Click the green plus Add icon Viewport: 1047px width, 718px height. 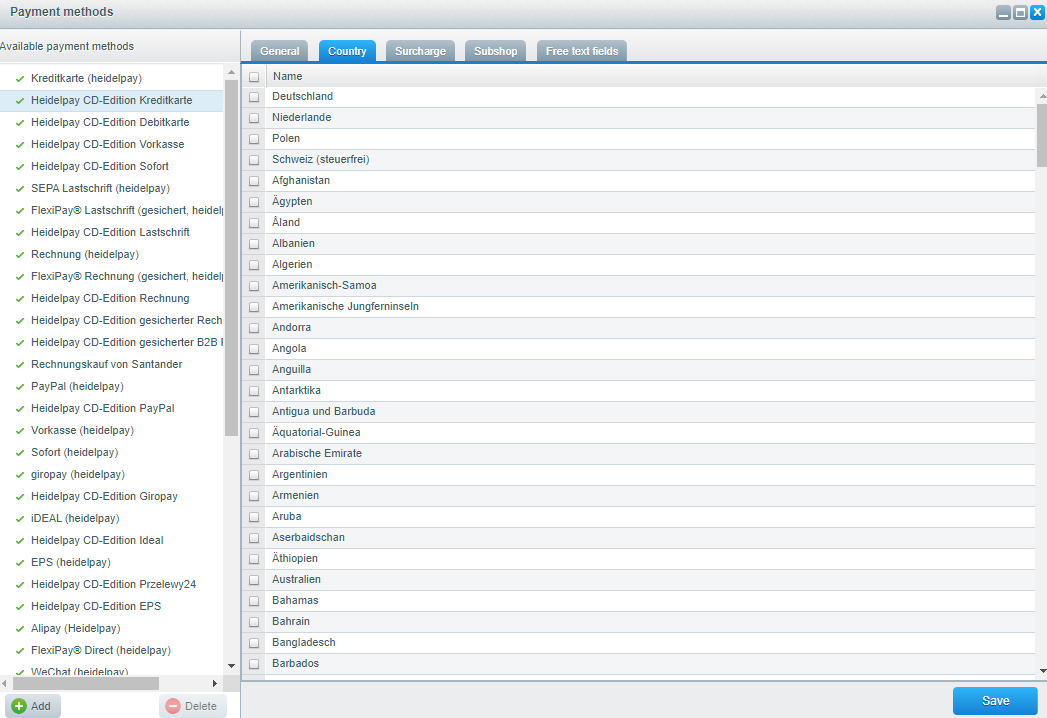pyautogui.click(x=19, y=706)
